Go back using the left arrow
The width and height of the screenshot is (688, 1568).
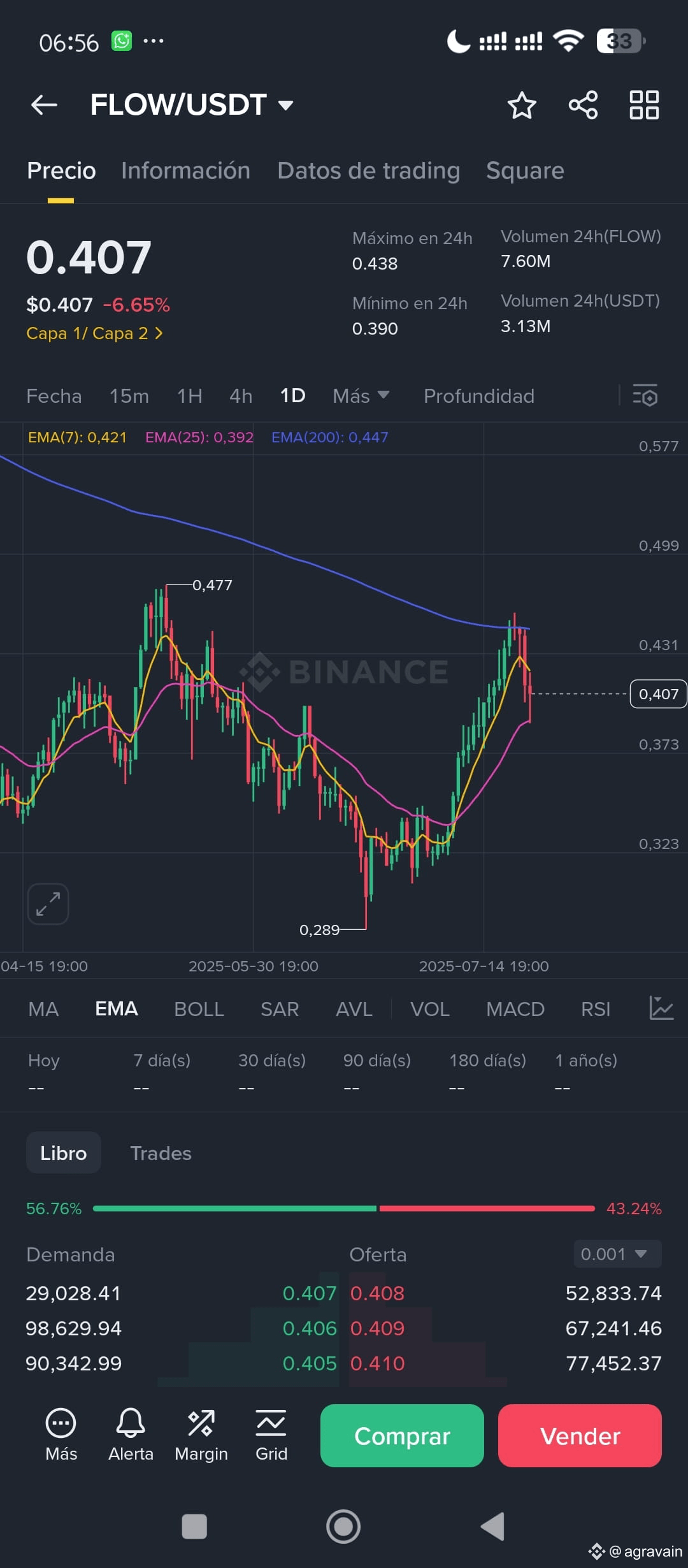(x=44, y=105)
